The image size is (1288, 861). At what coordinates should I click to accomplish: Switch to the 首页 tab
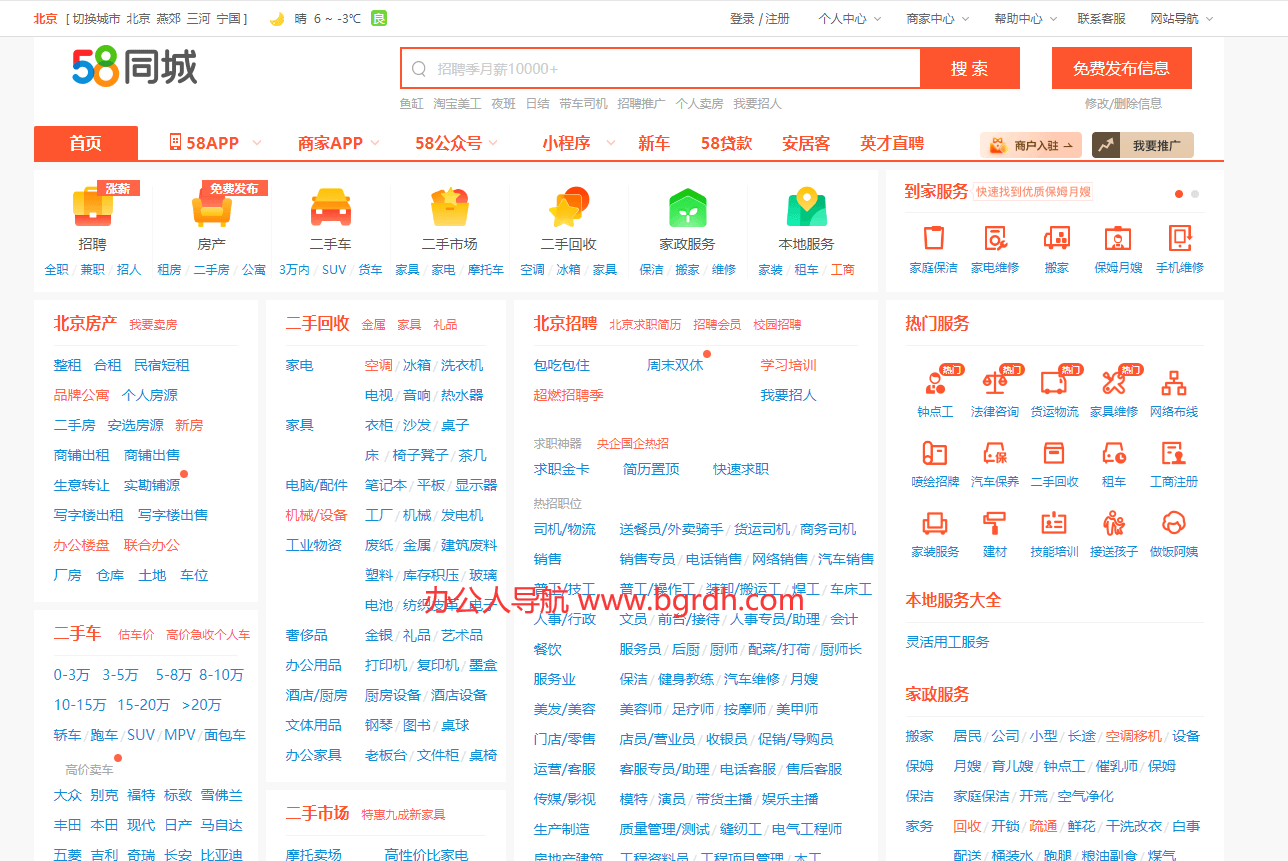85,143
